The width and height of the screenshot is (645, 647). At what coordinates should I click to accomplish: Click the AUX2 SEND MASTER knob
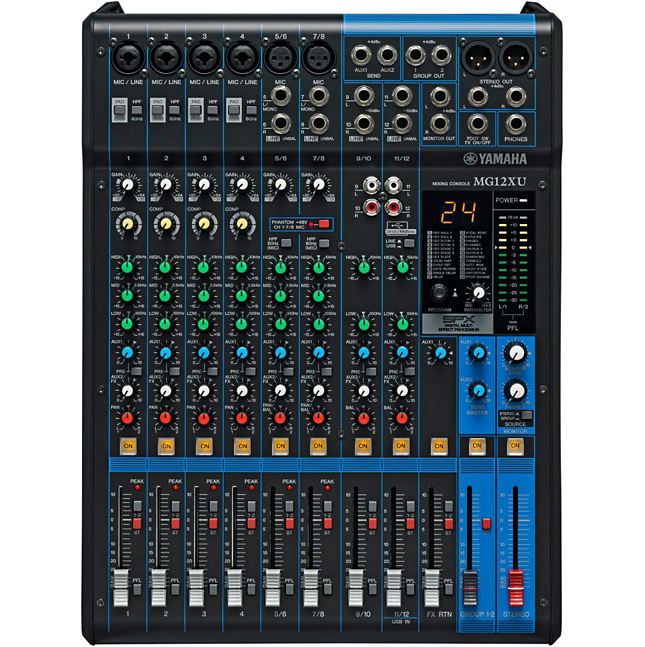click(478, 390)
